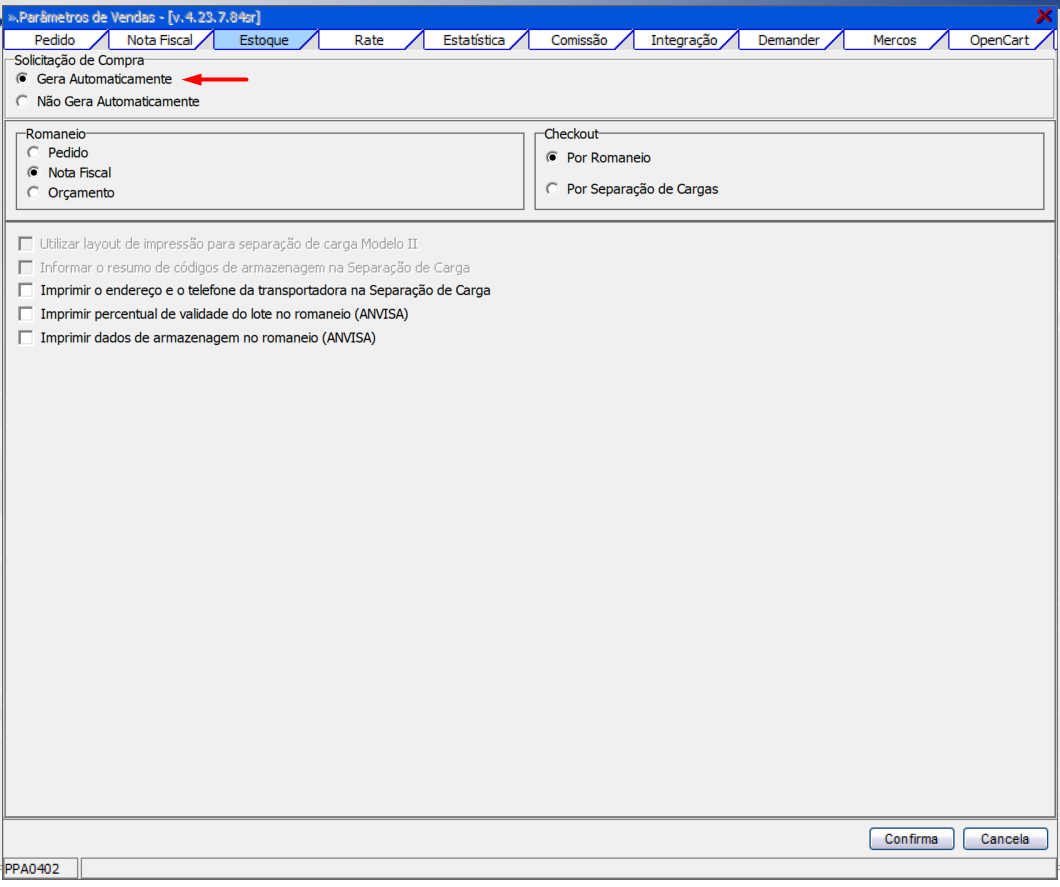Switch to the Pedido tab
Image resolution: width=1060 pixels, height=887 pixels.
(x=54, y=40)
